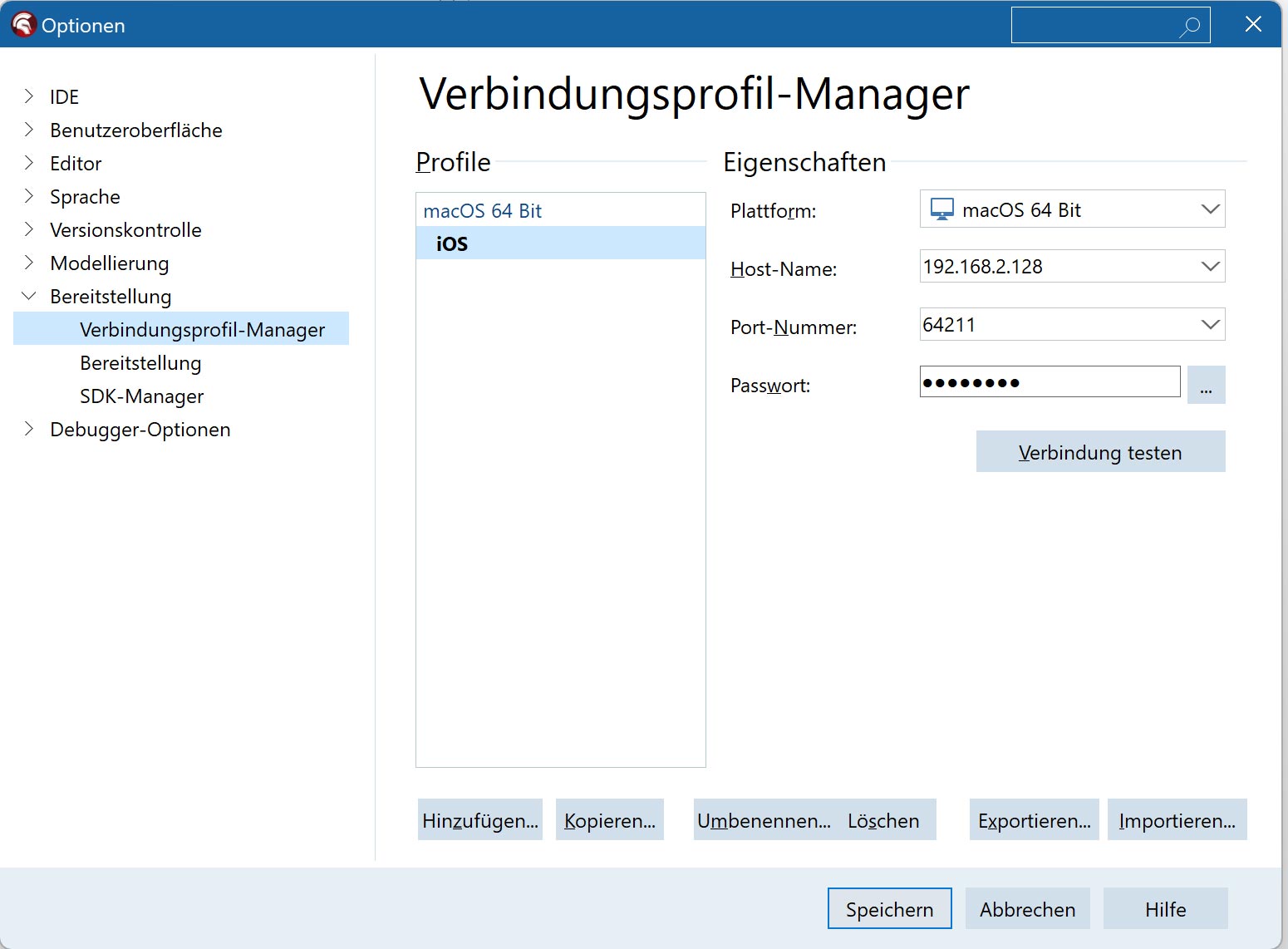The width and height of the screenshot is (1288, 949).
Task: Expand the IDE tree node
Action: click(29, 96)
